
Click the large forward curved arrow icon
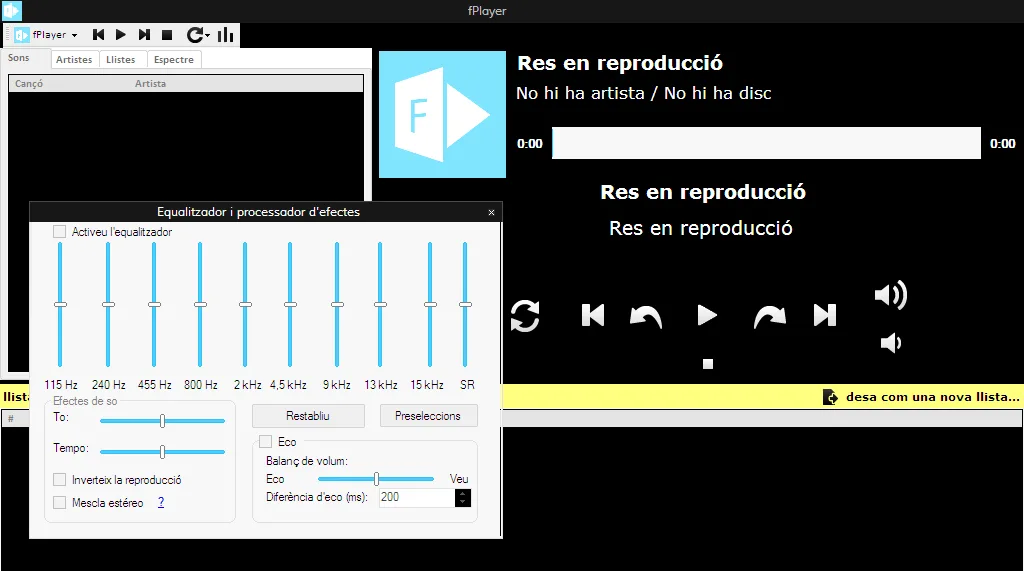click(769, 317)
